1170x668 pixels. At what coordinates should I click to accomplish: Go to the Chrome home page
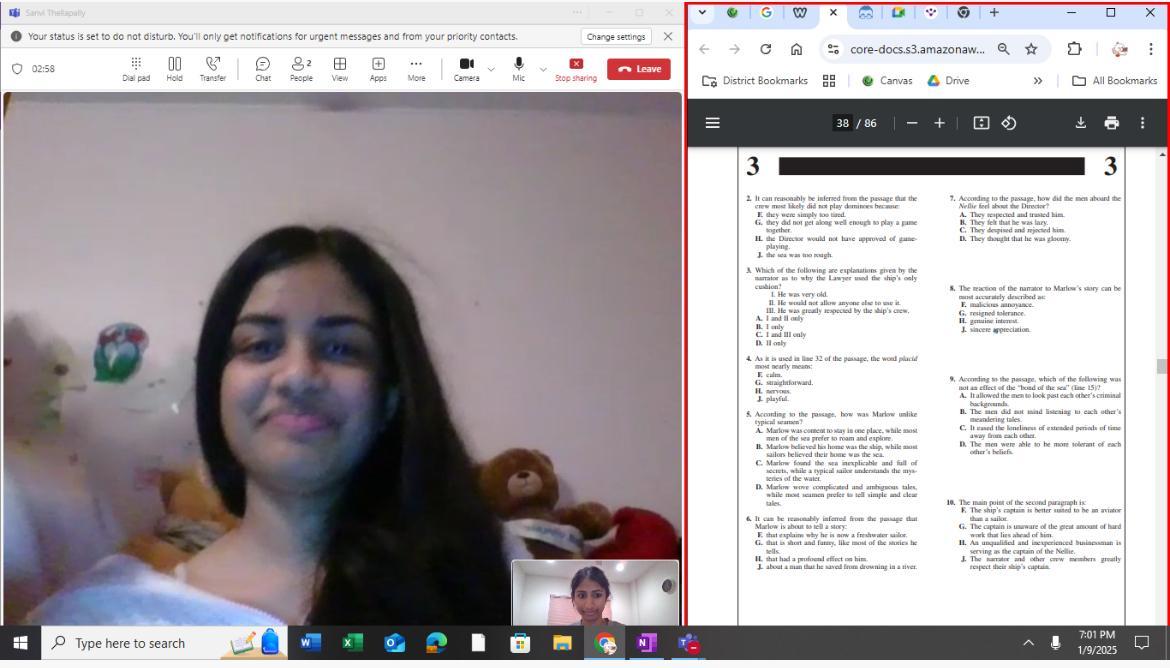coord(796,49)
